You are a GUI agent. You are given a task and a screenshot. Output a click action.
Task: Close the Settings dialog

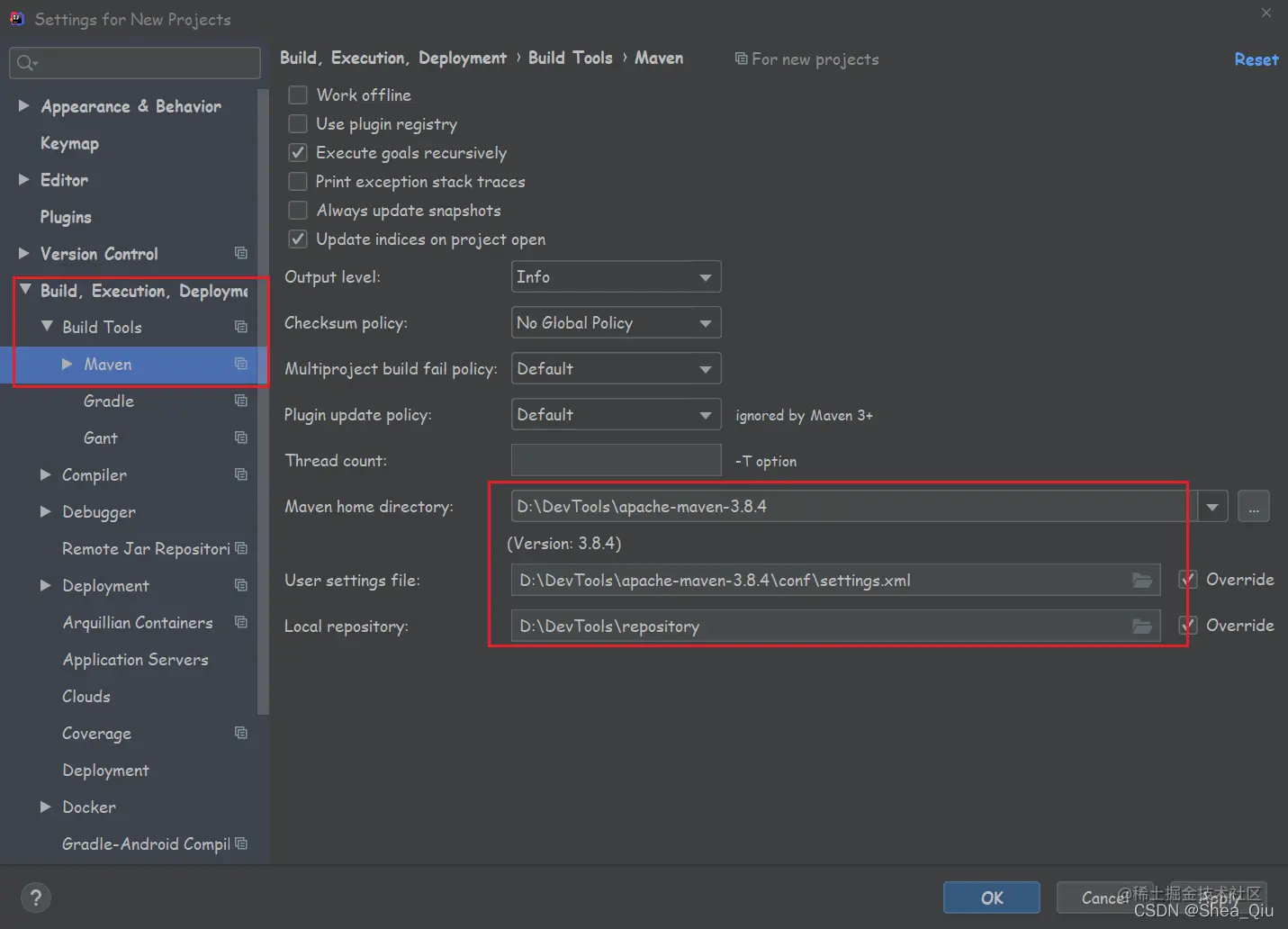pos(1266,13)
